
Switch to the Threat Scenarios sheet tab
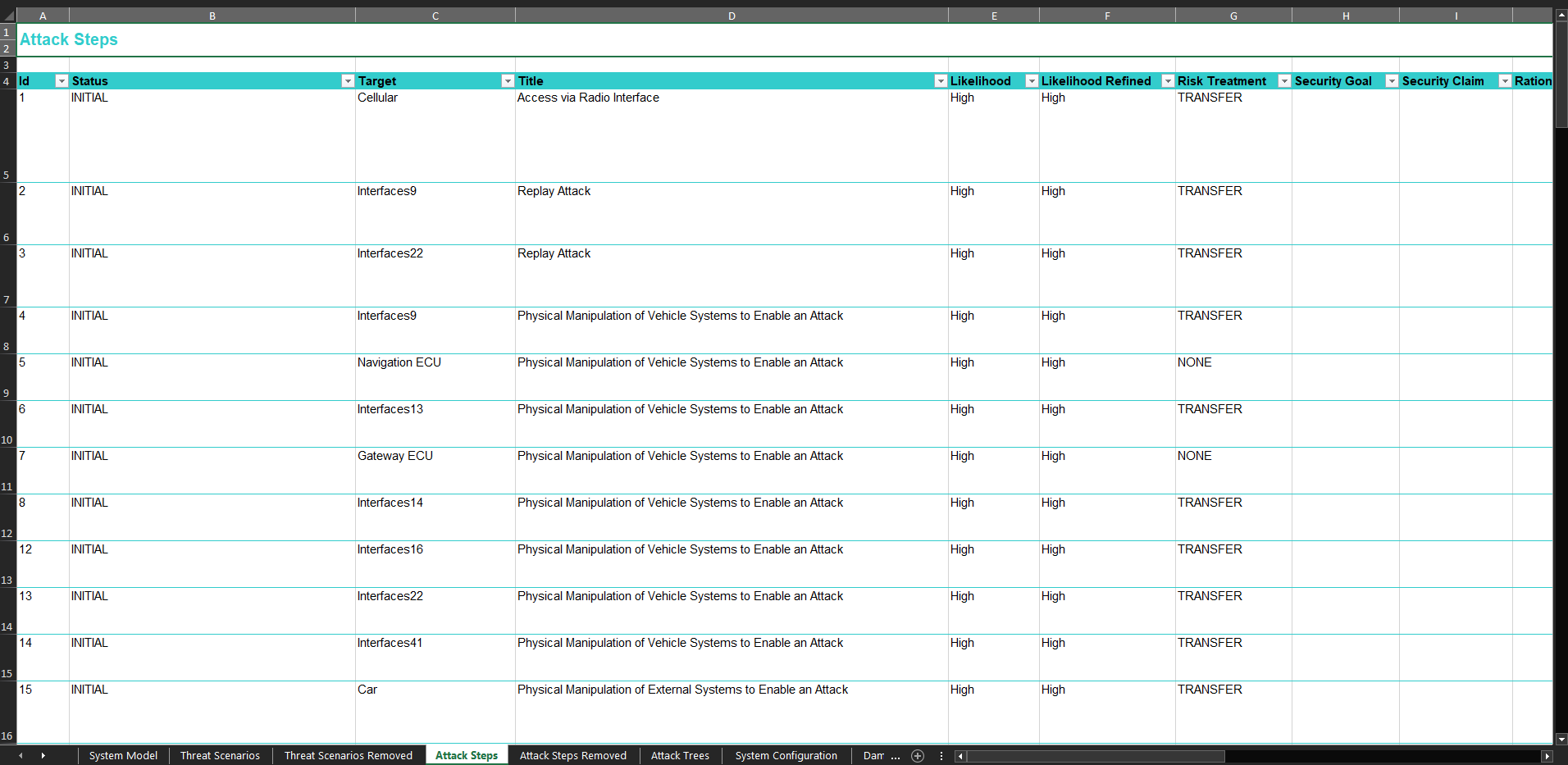pos(220,756)
